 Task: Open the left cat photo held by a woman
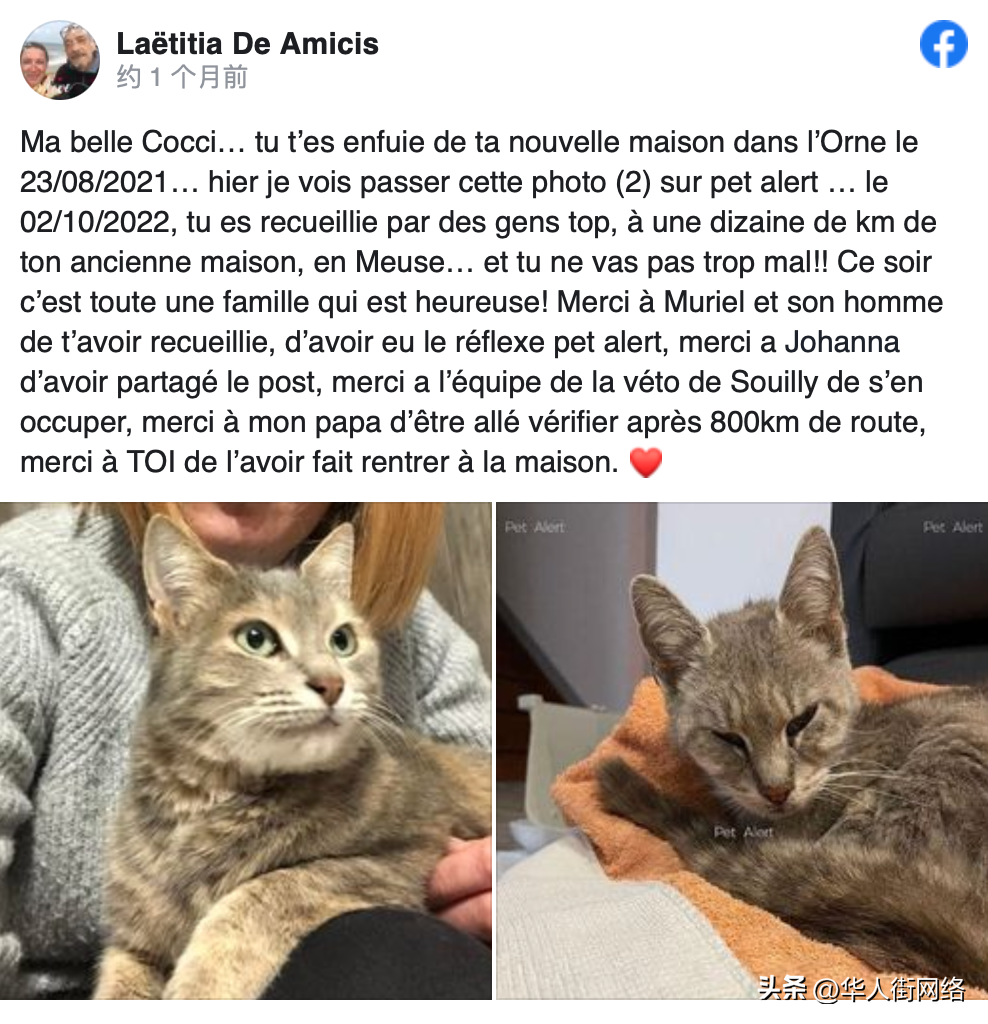point(246,750)
